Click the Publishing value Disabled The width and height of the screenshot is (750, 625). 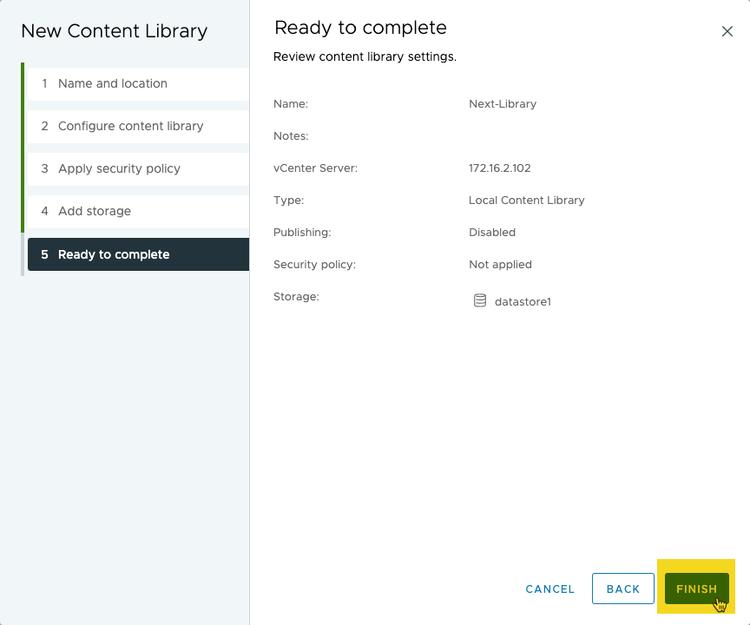(x=492, y=232)
